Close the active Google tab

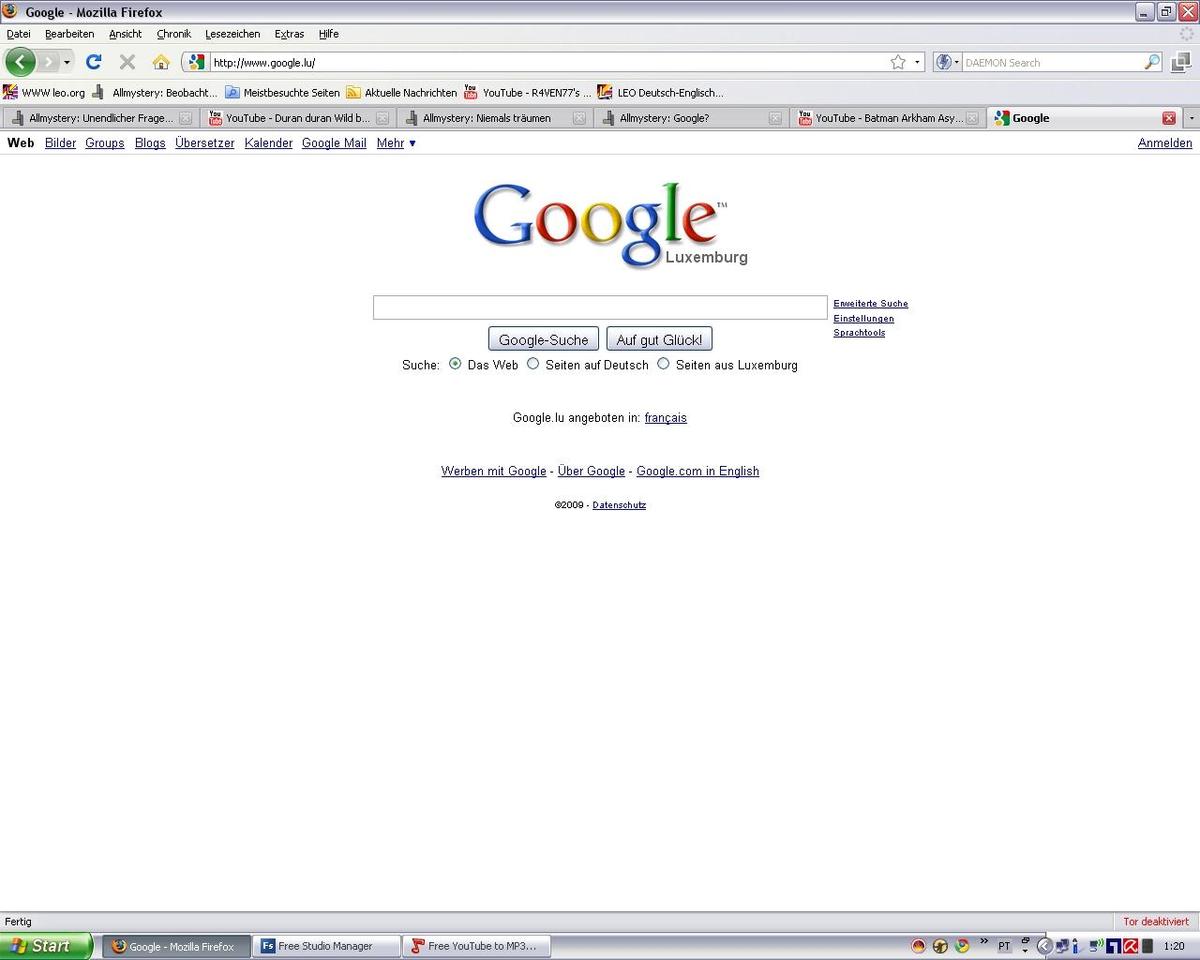tap(1169, 118)
